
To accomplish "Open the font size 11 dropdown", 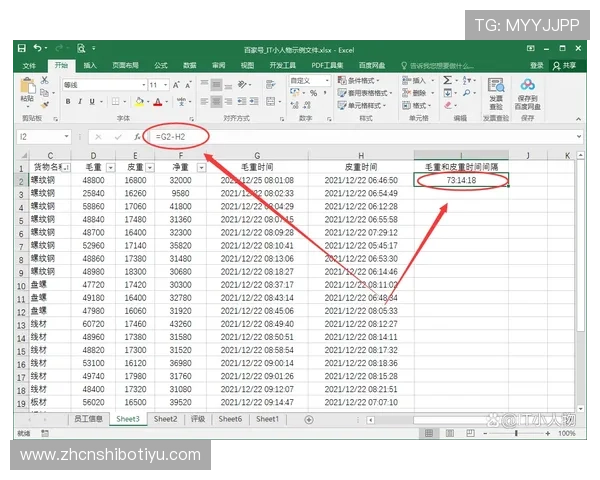I will coord(166,85).
